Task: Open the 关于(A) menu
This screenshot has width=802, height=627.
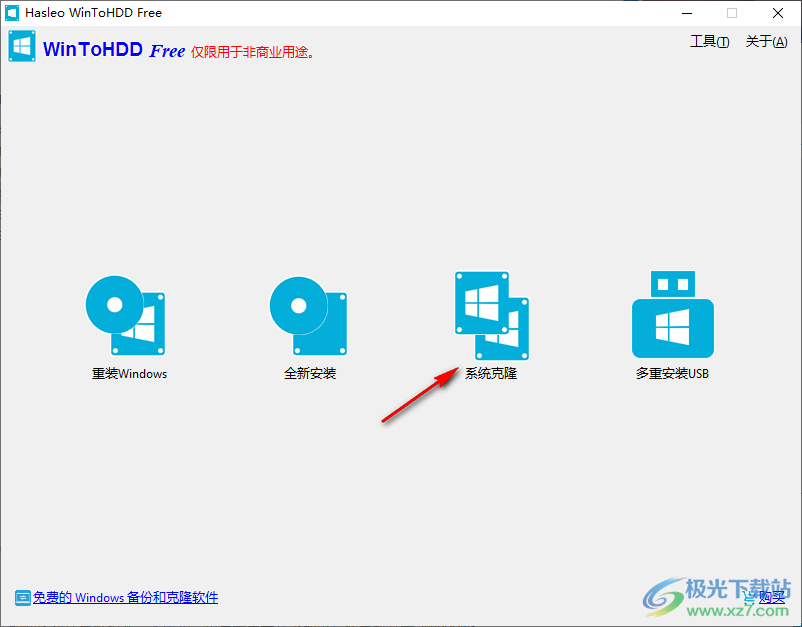Action: [766, 41]
